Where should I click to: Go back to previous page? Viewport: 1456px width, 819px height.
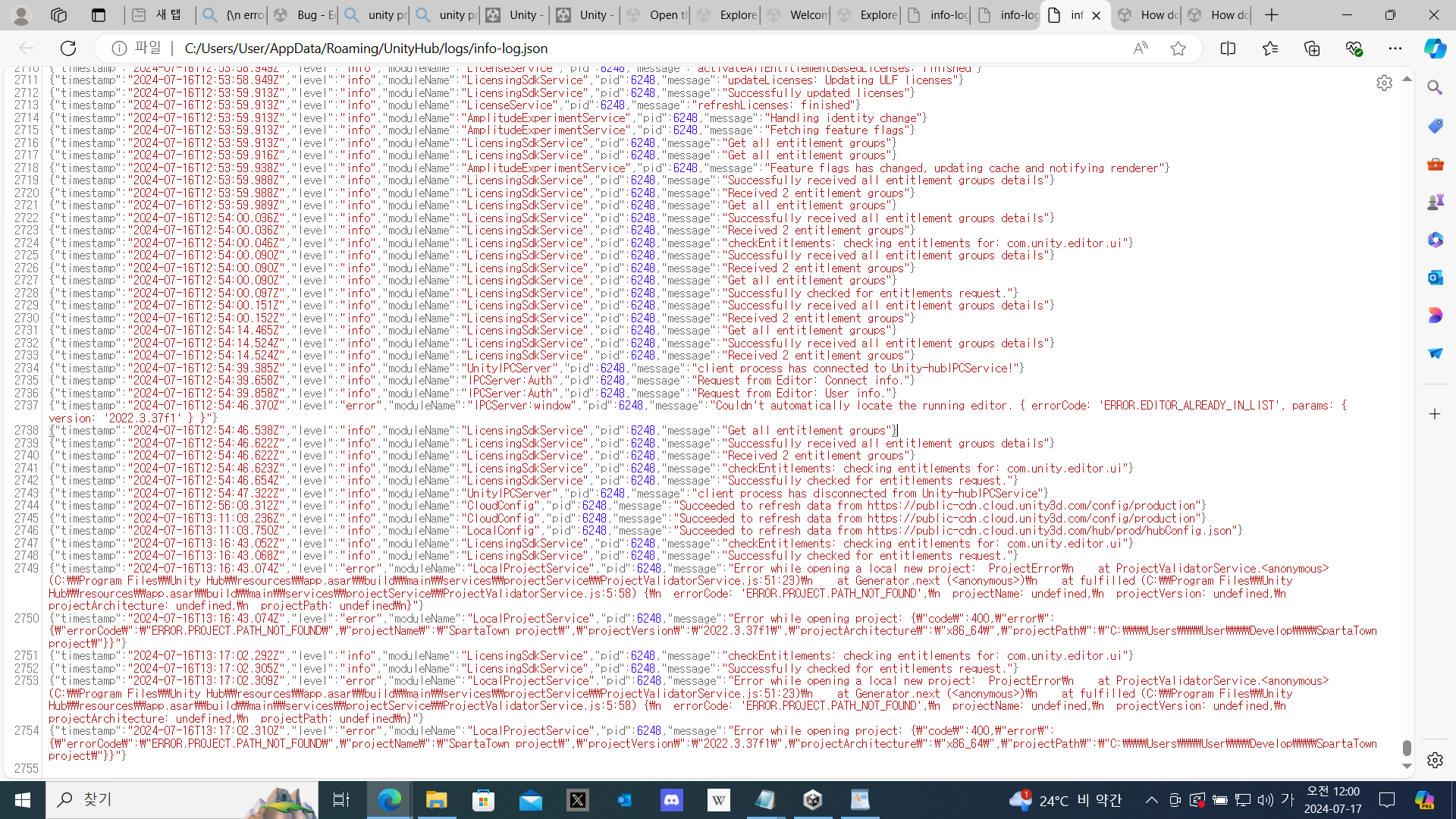point(27,48)
